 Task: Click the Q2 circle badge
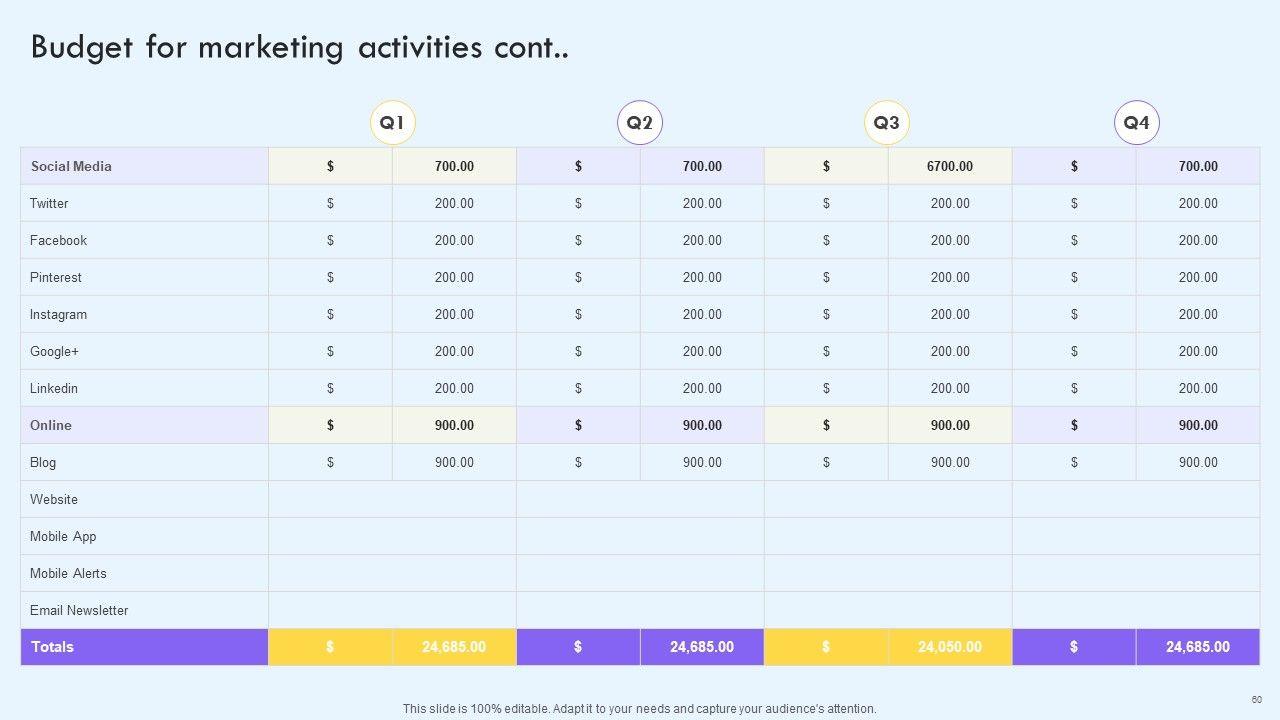(x=640, y=123)
